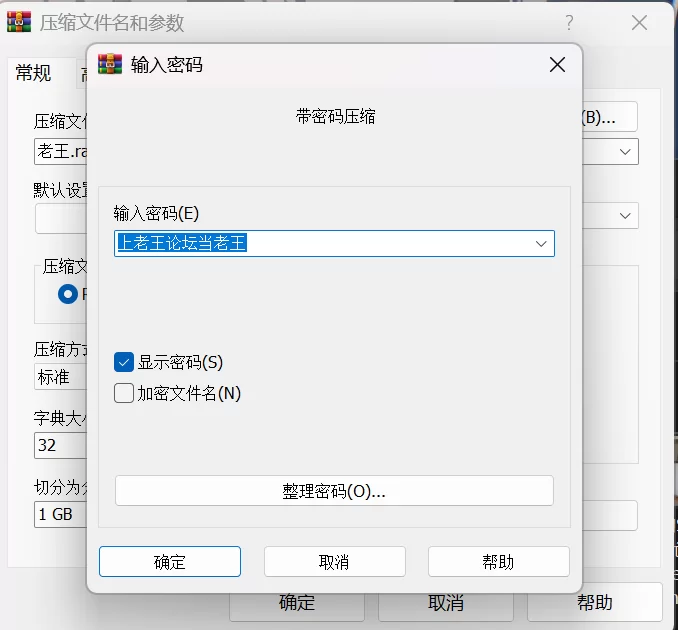Viewport: 678px width, 630px height.
Task: Open 帮助 in the 输入密码 dialog
Action: point(498,561)
